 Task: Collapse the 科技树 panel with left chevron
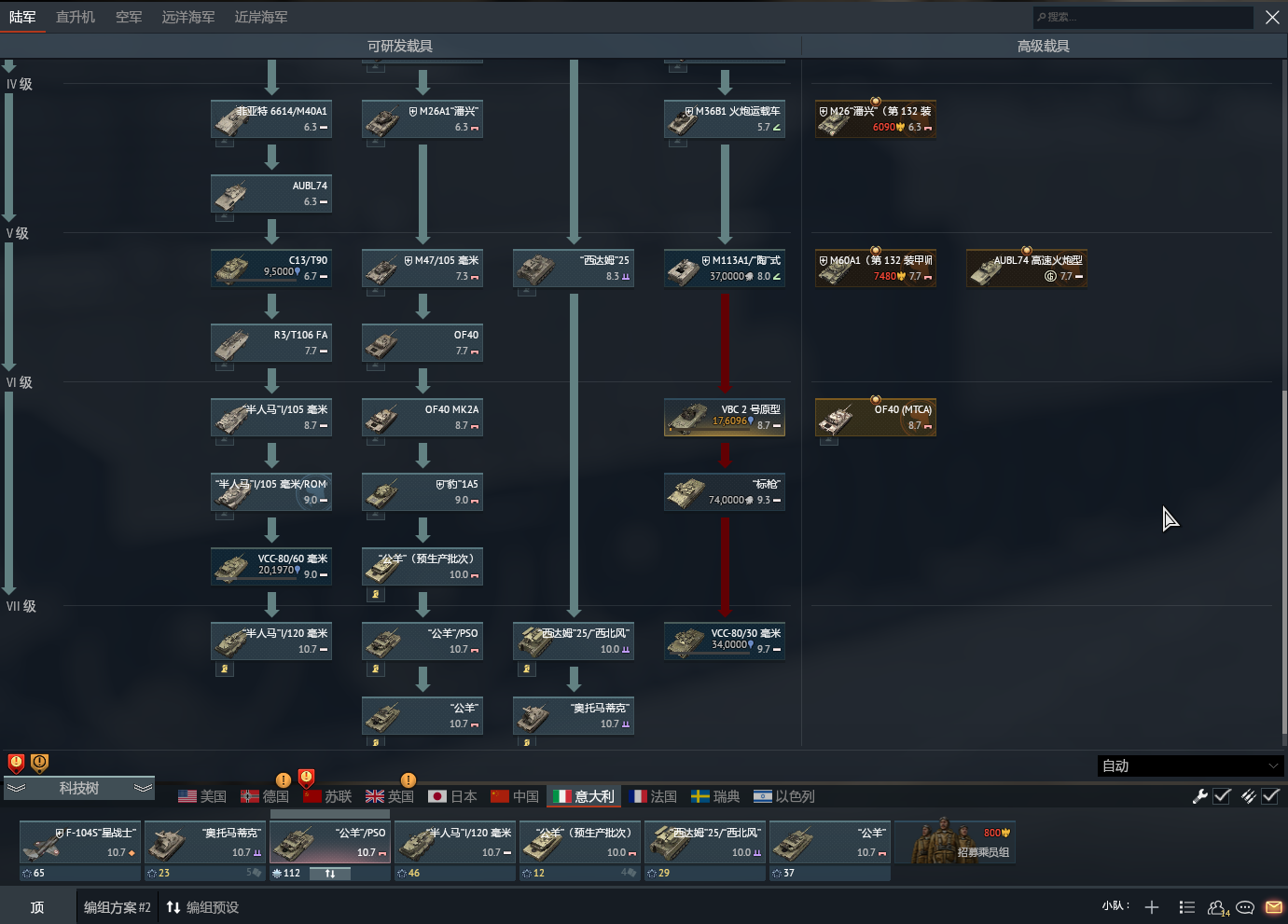coord(16,788)
